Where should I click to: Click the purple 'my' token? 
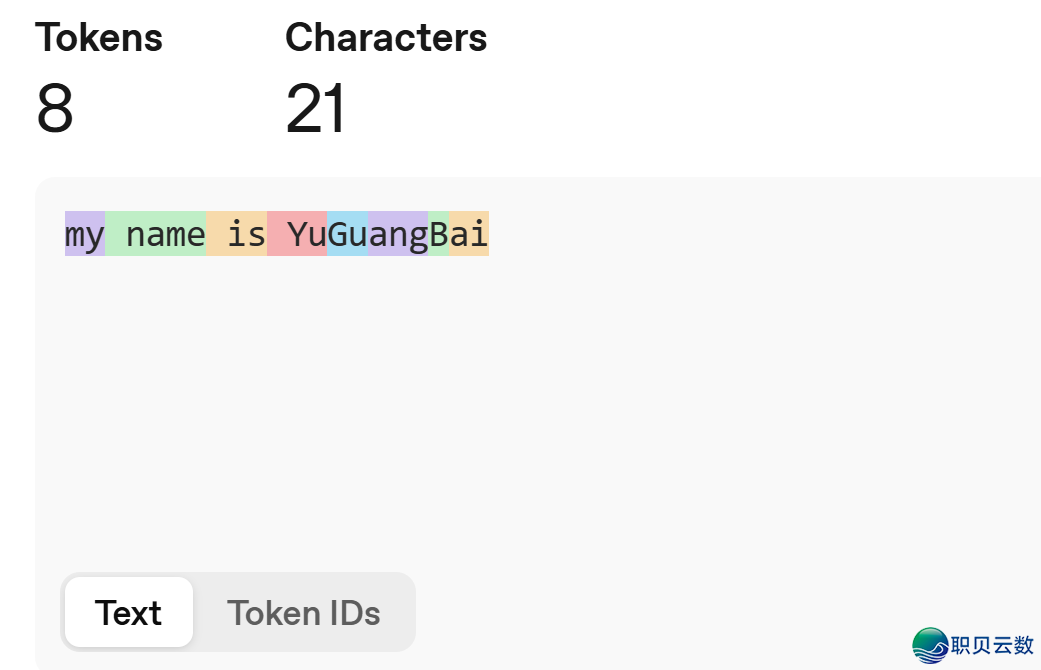(x=85, y=235)
